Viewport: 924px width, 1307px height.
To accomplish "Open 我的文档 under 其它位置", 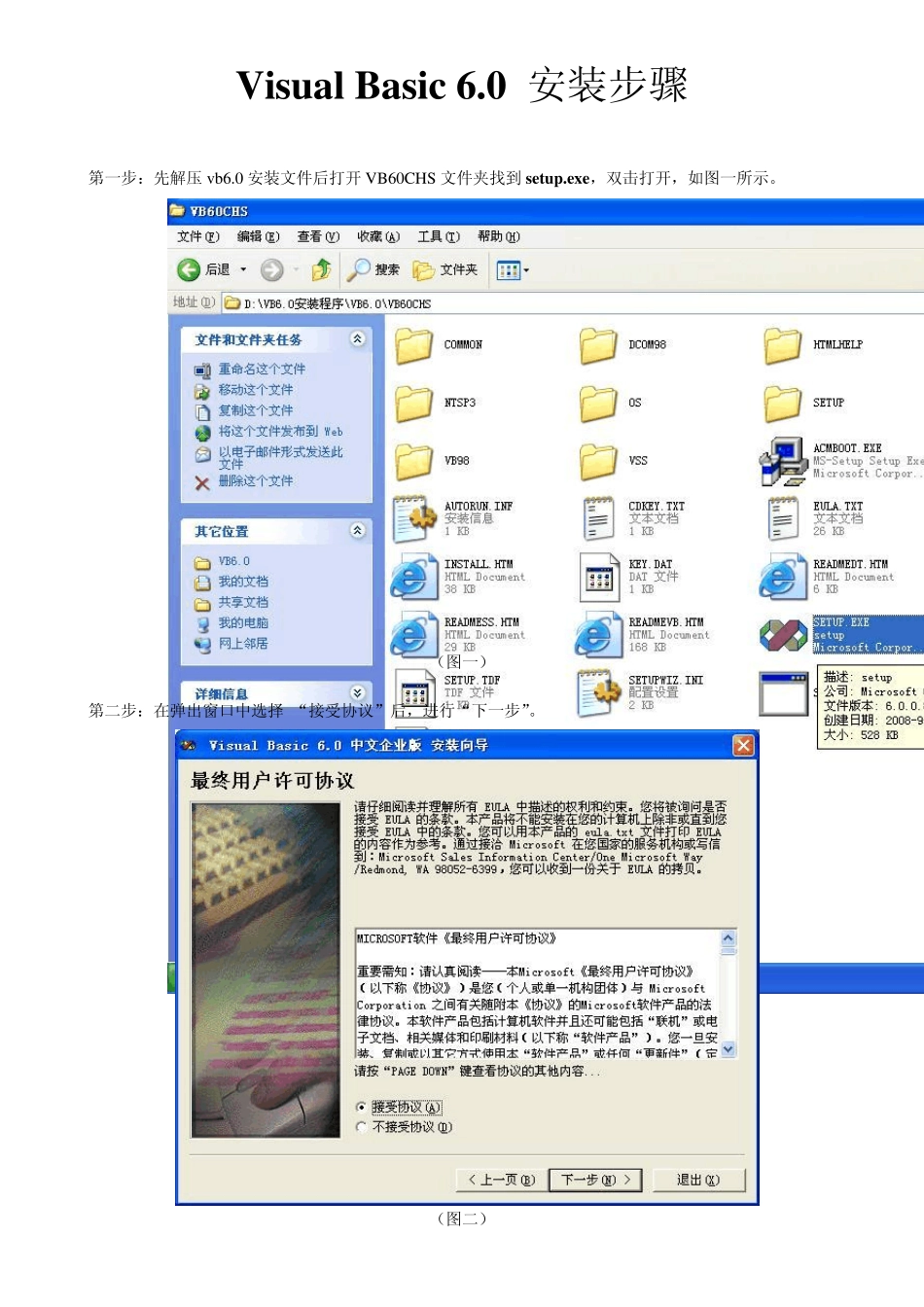I will pyautogui.click(x=243, y=582).
